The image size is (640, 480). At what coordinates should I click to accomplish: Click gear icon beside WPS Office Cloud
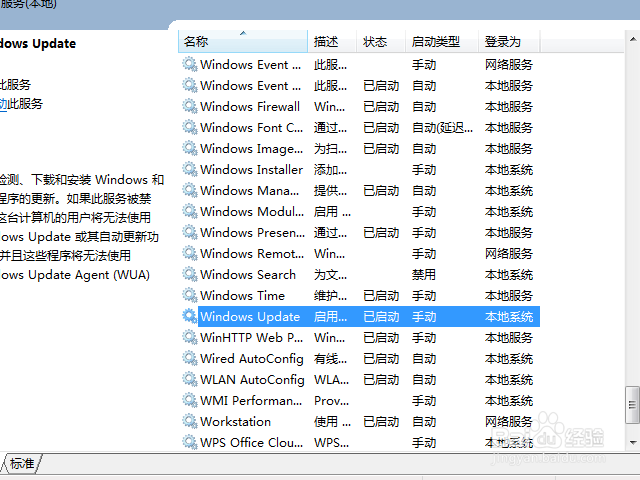(x=190, y=443)
